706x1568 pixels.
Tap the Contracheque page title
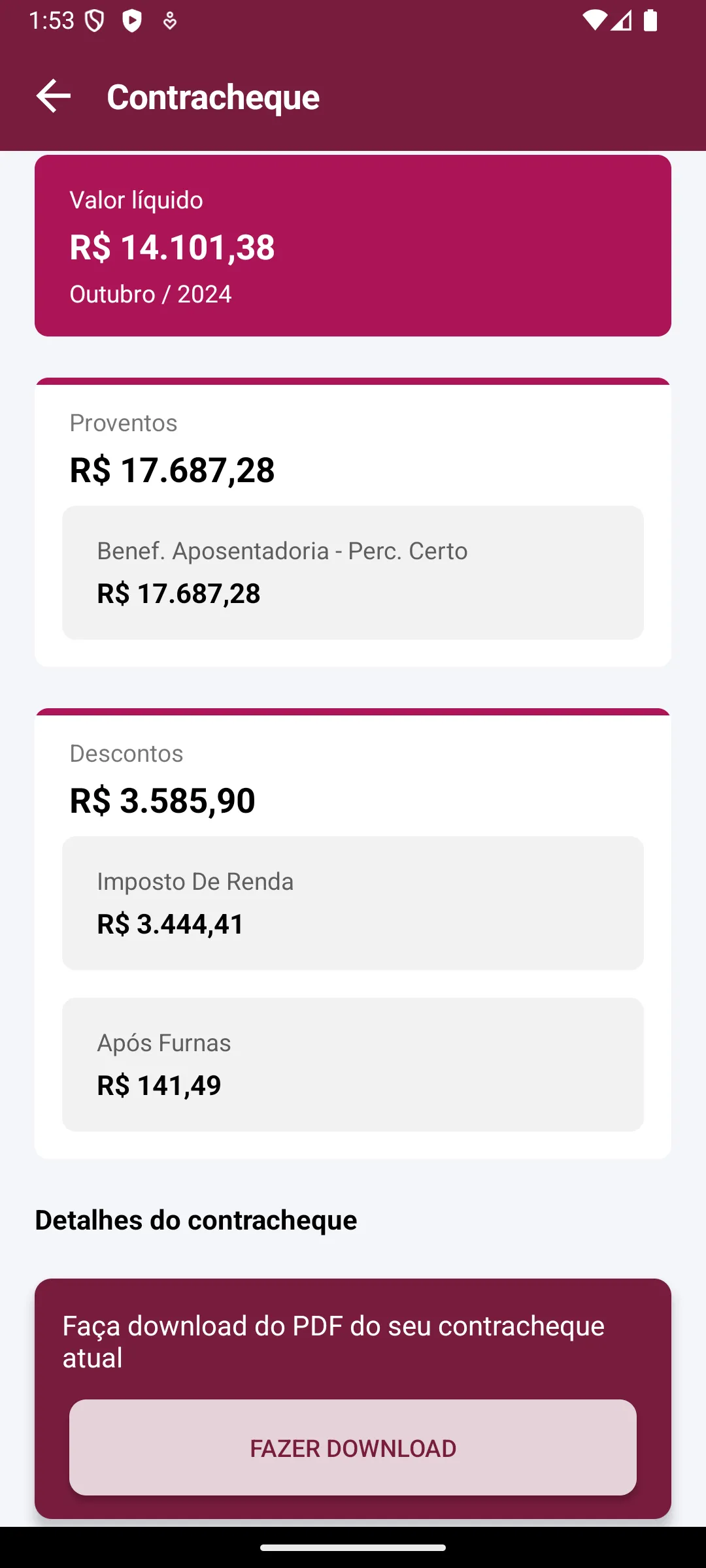[x=213, y=97]
